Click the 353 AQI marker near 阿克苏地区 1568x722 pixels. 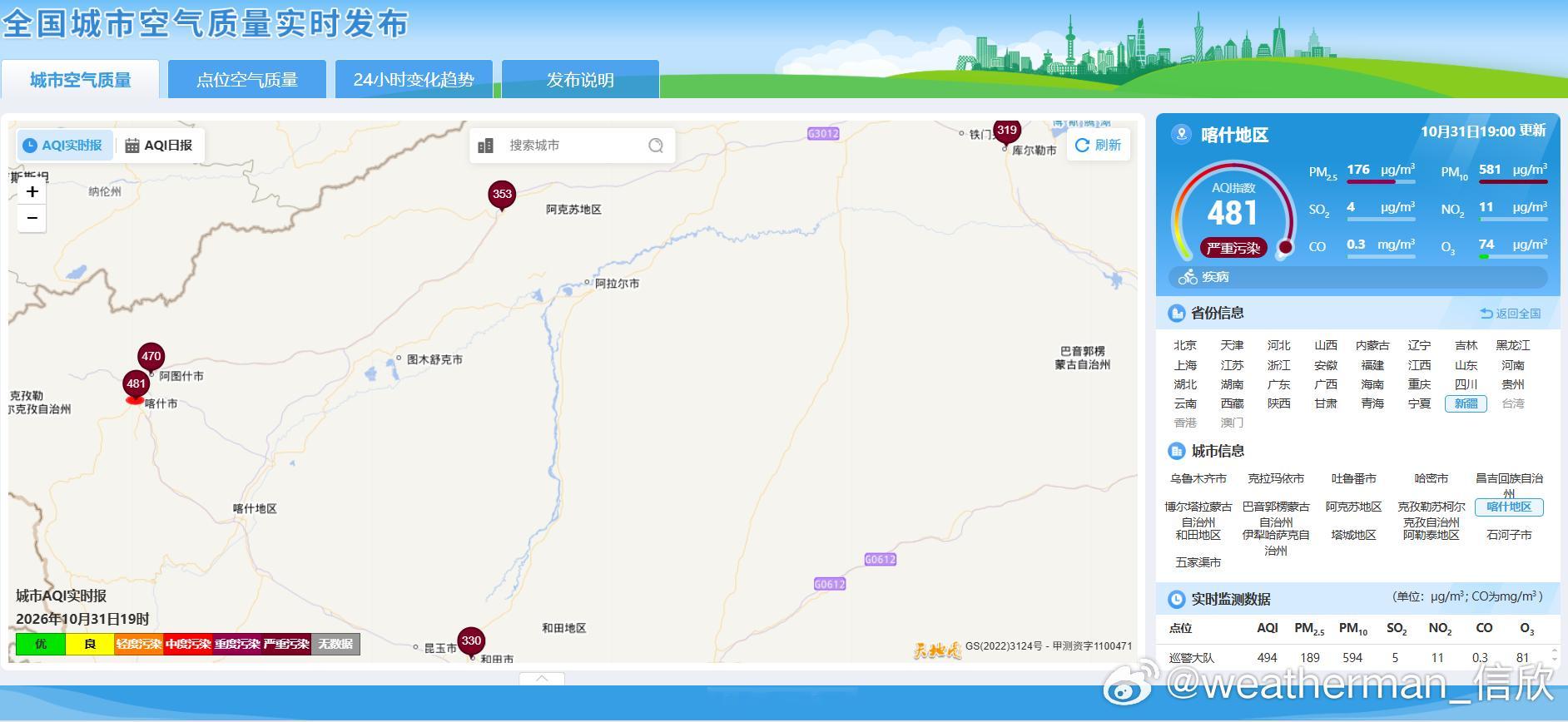tap(502, 195)
